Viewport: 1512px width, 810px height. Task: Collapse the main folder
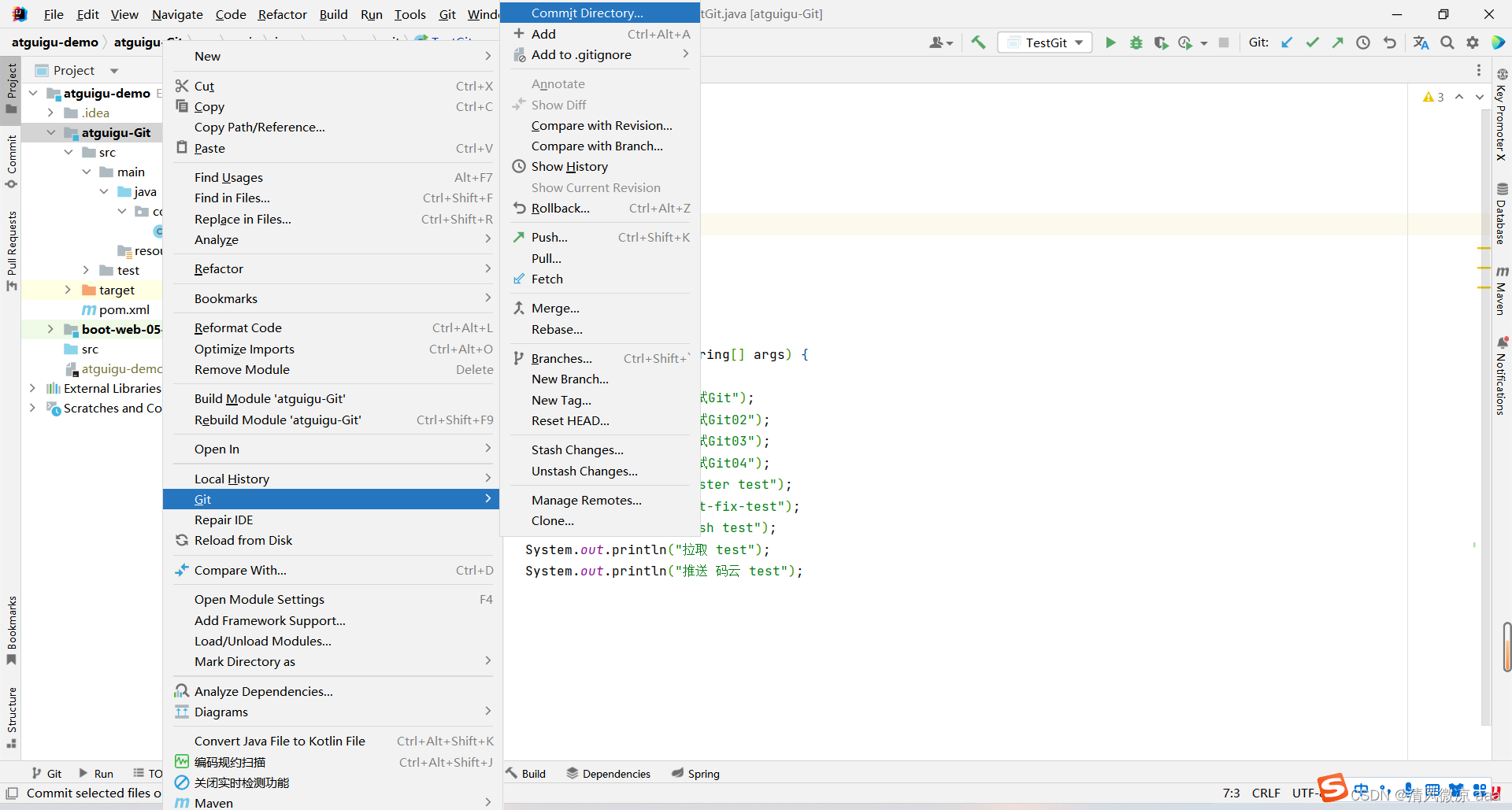point(87,172)
